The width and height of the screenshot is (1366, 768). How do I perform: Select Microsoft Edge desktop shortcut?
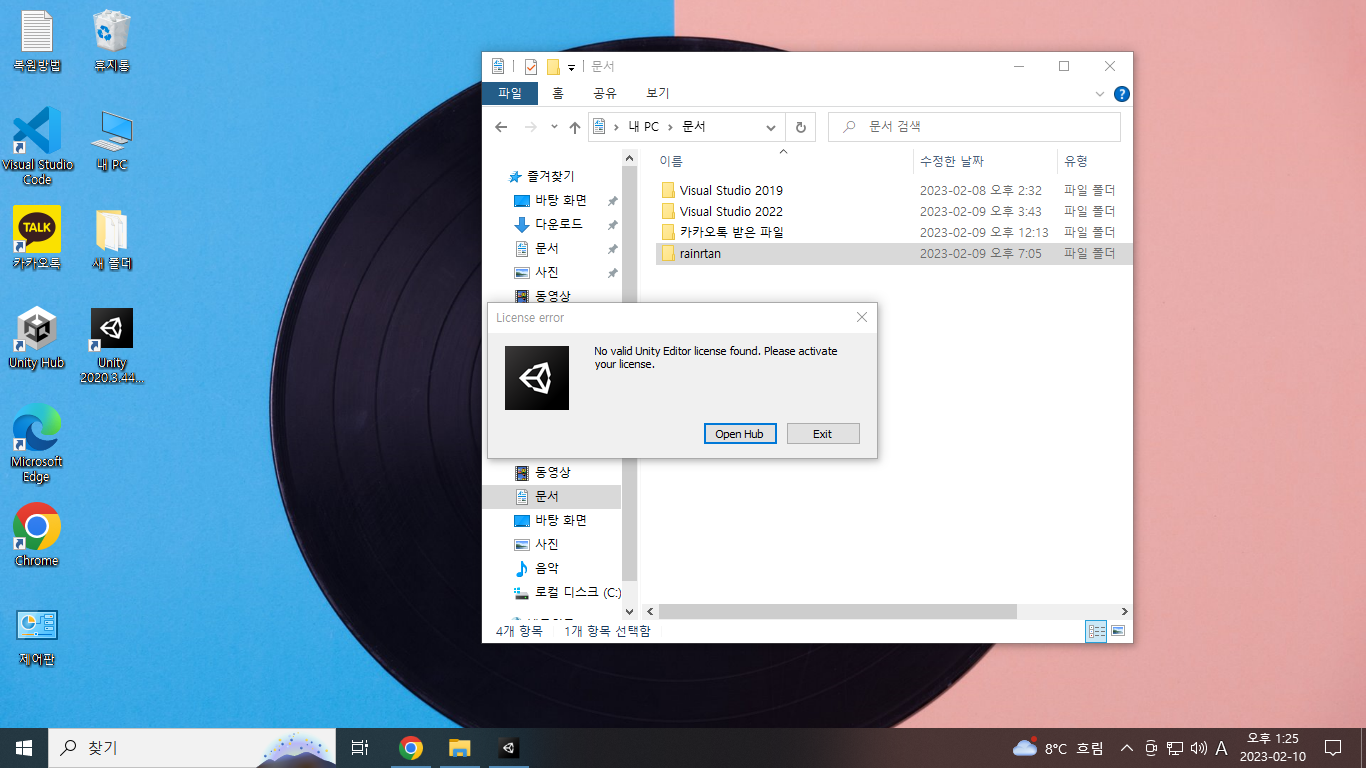pos(37,444)
